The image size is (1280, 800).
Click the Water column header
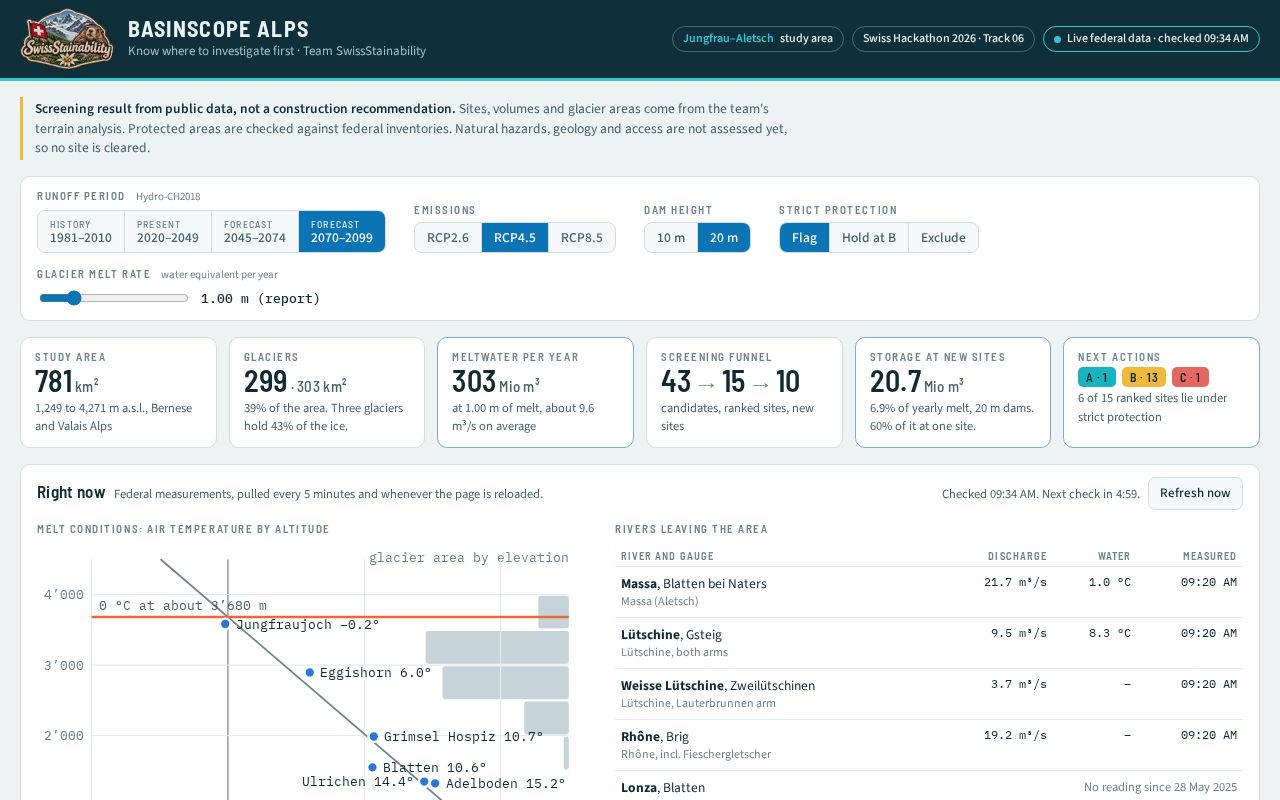click(1114, 556)
